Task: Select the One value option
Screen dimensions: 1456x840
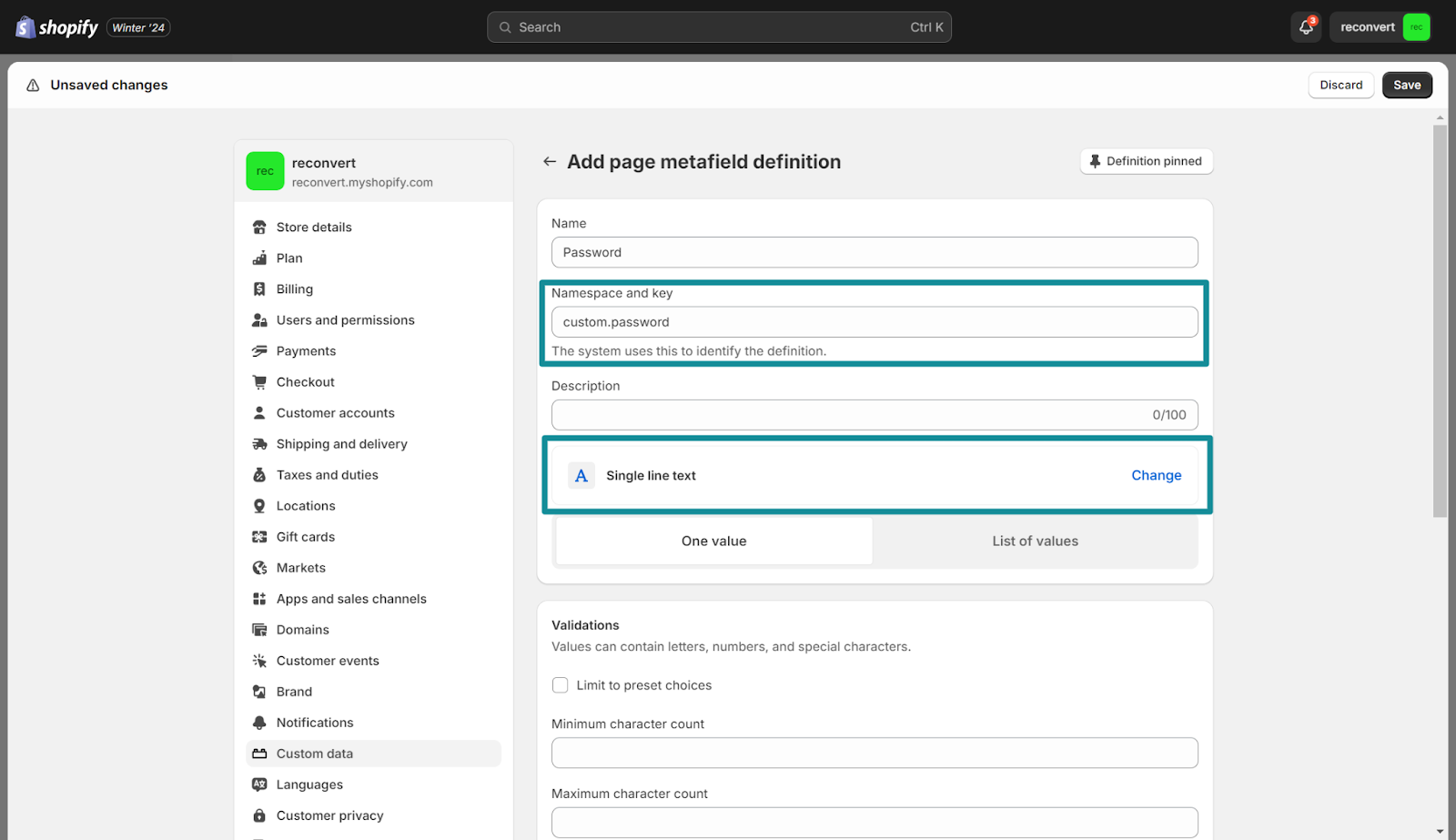Action: [714, 541]
